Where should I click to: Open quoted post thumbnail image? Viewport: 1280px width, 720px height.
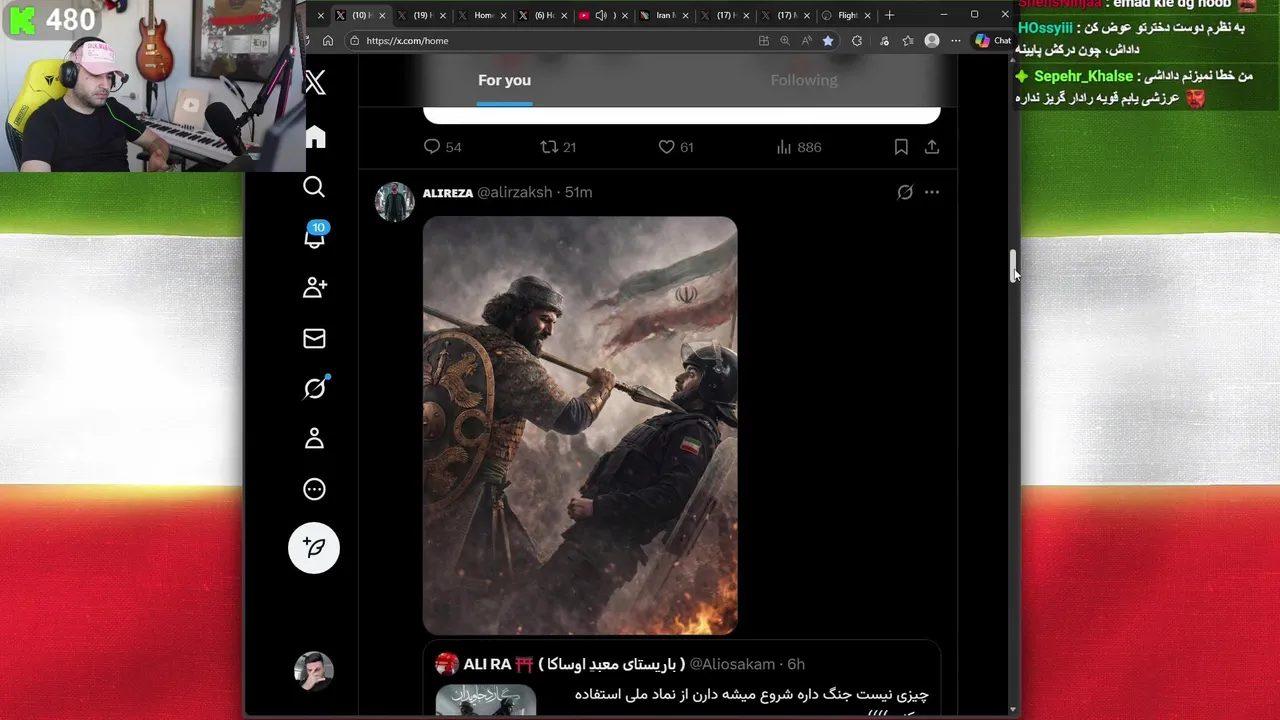click(486, 700)
